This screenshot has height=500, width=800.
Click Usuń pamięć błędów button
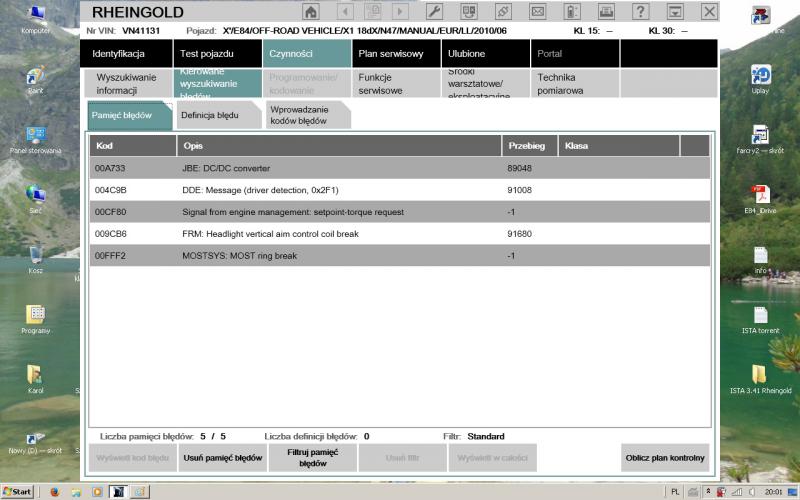(x=222, y=458)
